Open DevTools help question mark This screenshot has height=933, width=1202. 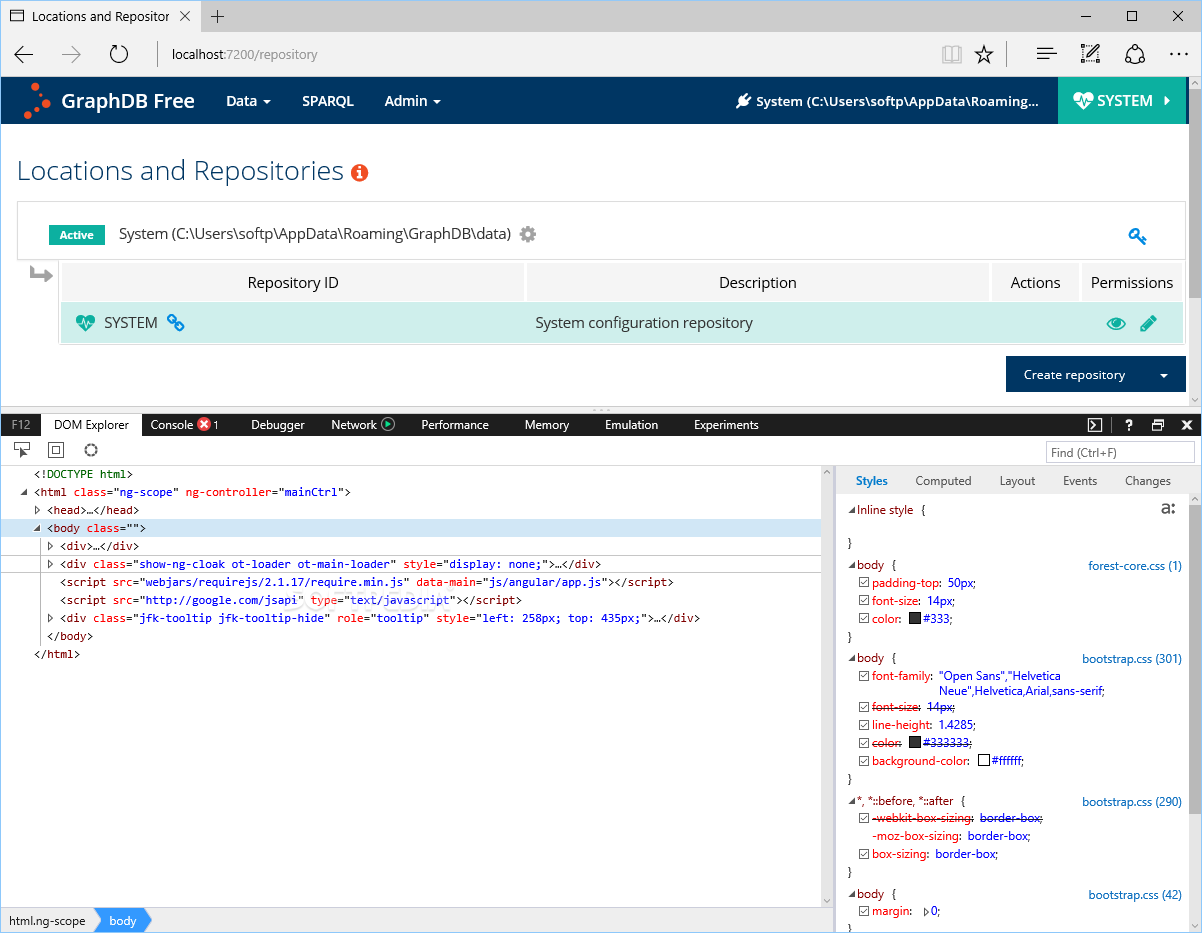click(1129, 425)
